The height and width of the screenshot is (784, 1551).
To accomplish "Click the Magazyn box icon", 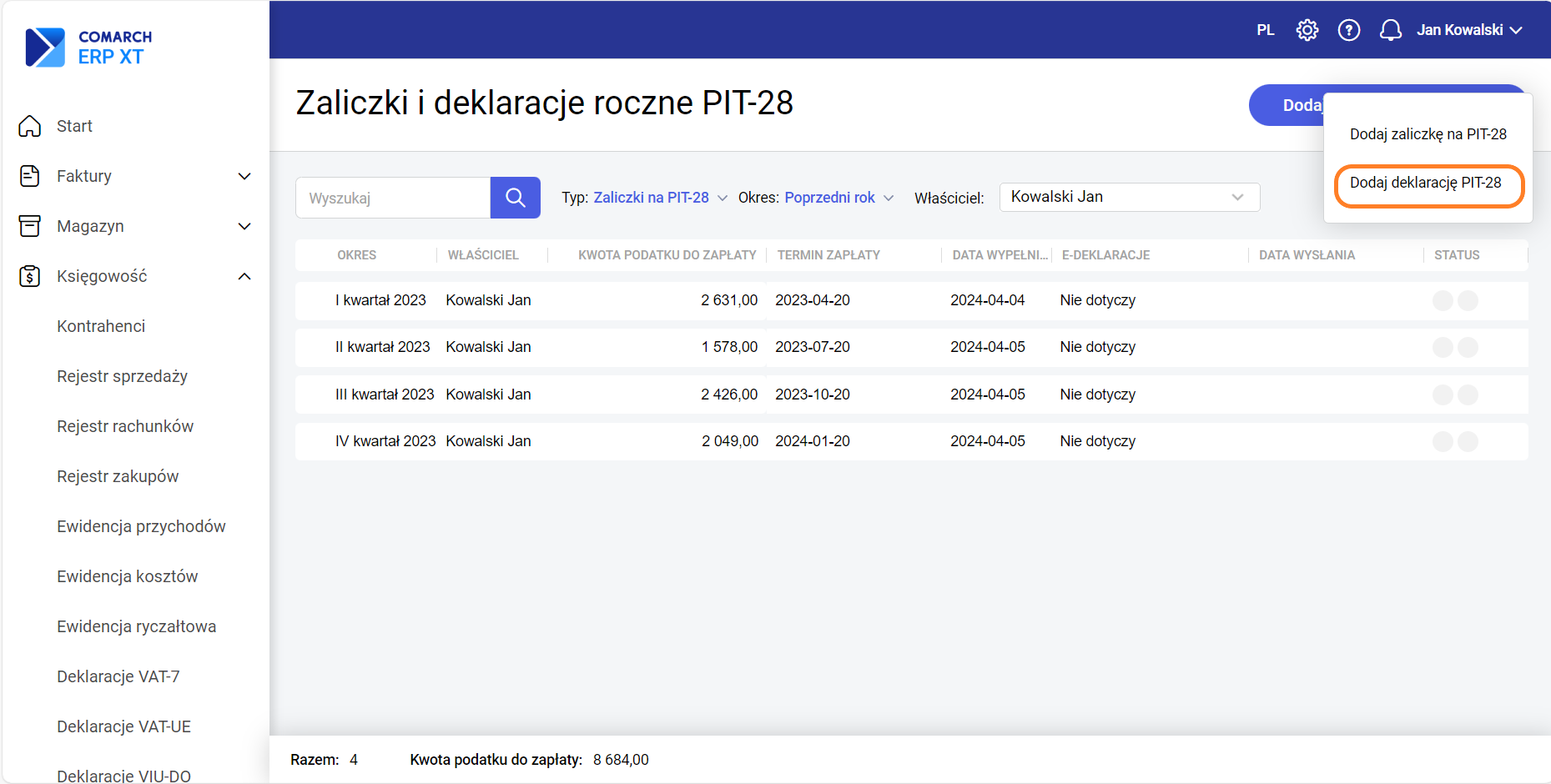I will click(x=30, y=226).
